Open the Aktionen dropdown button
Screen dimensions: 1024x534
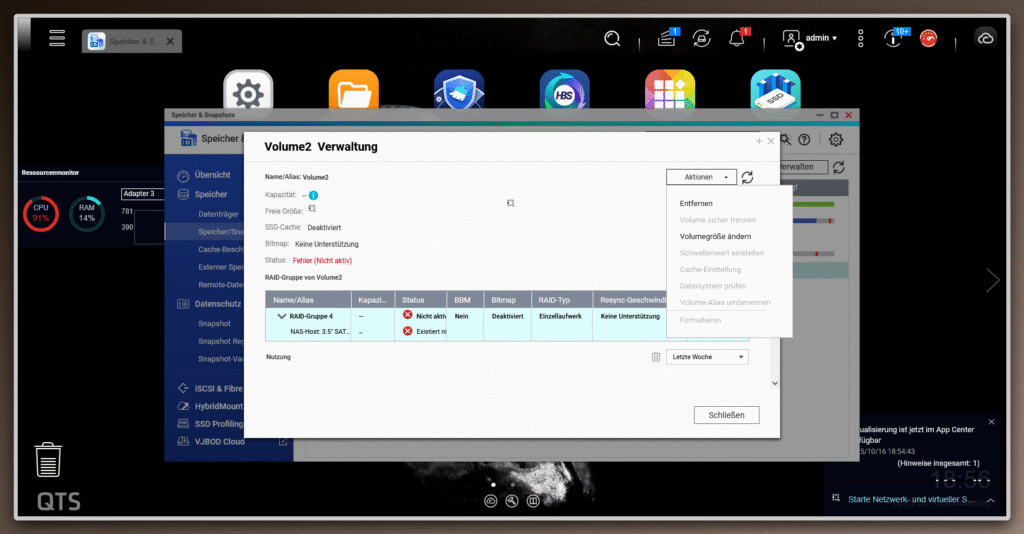702,177
